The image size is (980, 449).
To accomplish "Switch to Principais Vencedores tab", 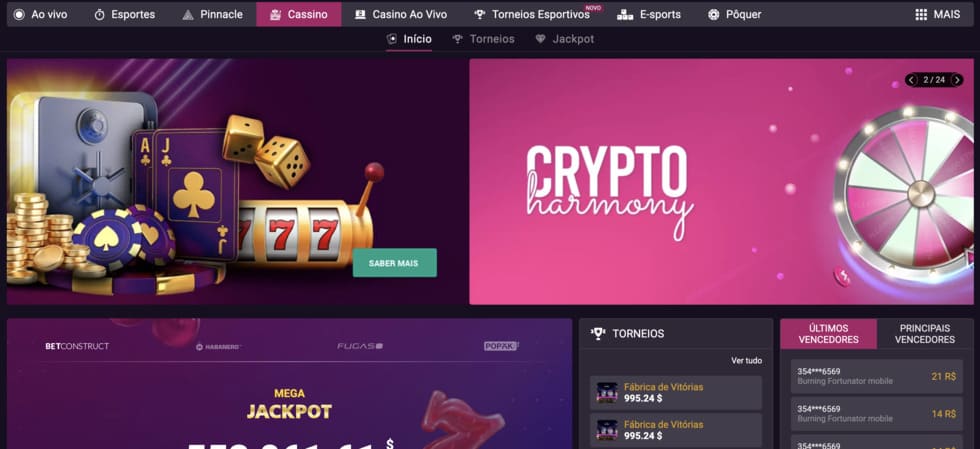I will tap(924, 334).
